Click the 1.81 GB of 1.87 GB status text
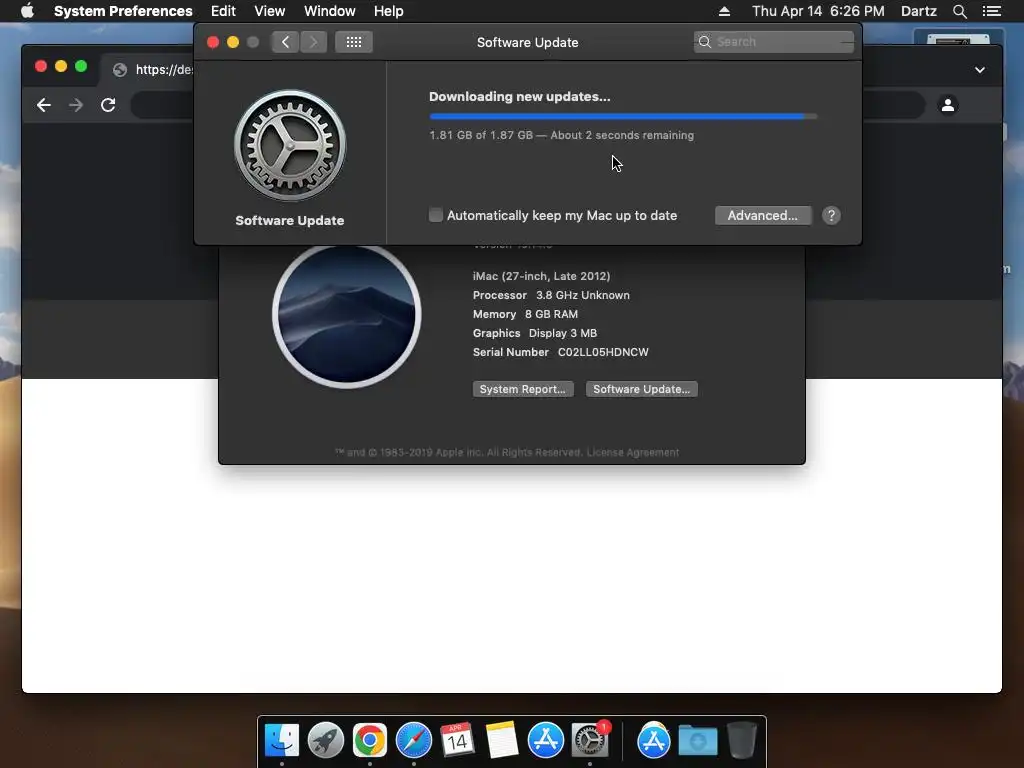1024x768 pixels. pyautogui.click(x=481, y=135)
